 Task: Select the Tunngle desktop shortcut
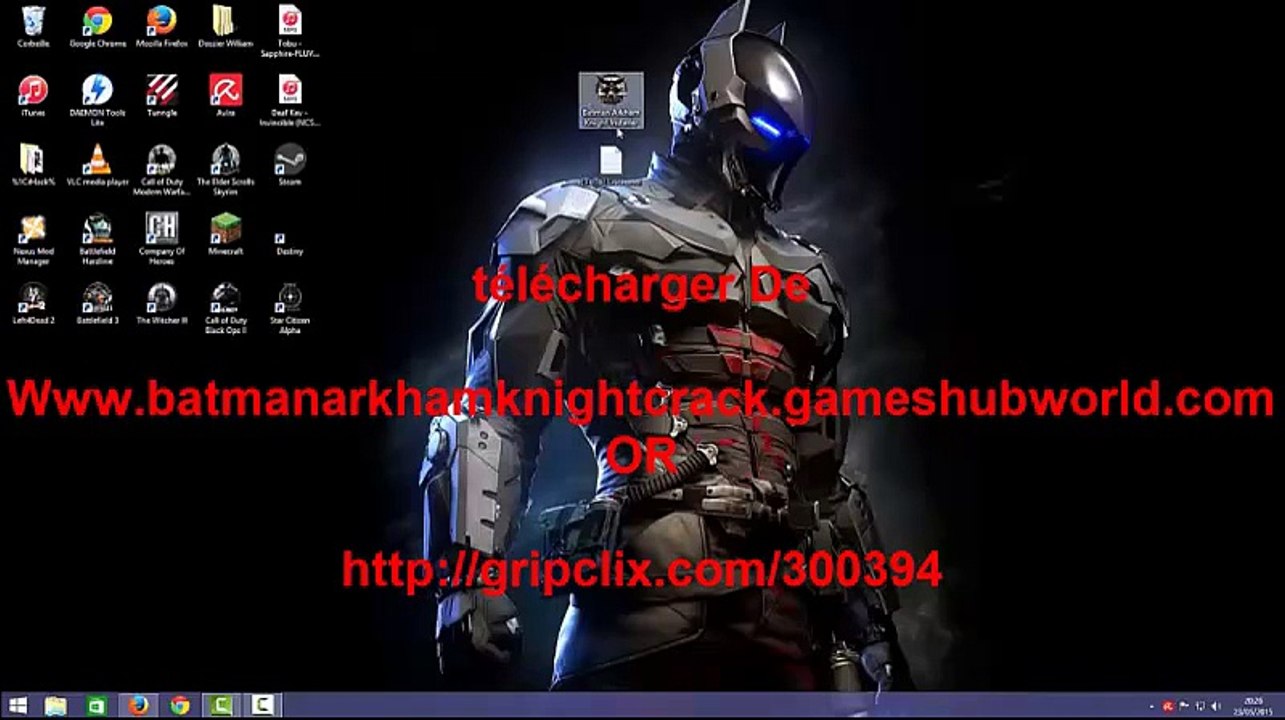coord(161,96)
